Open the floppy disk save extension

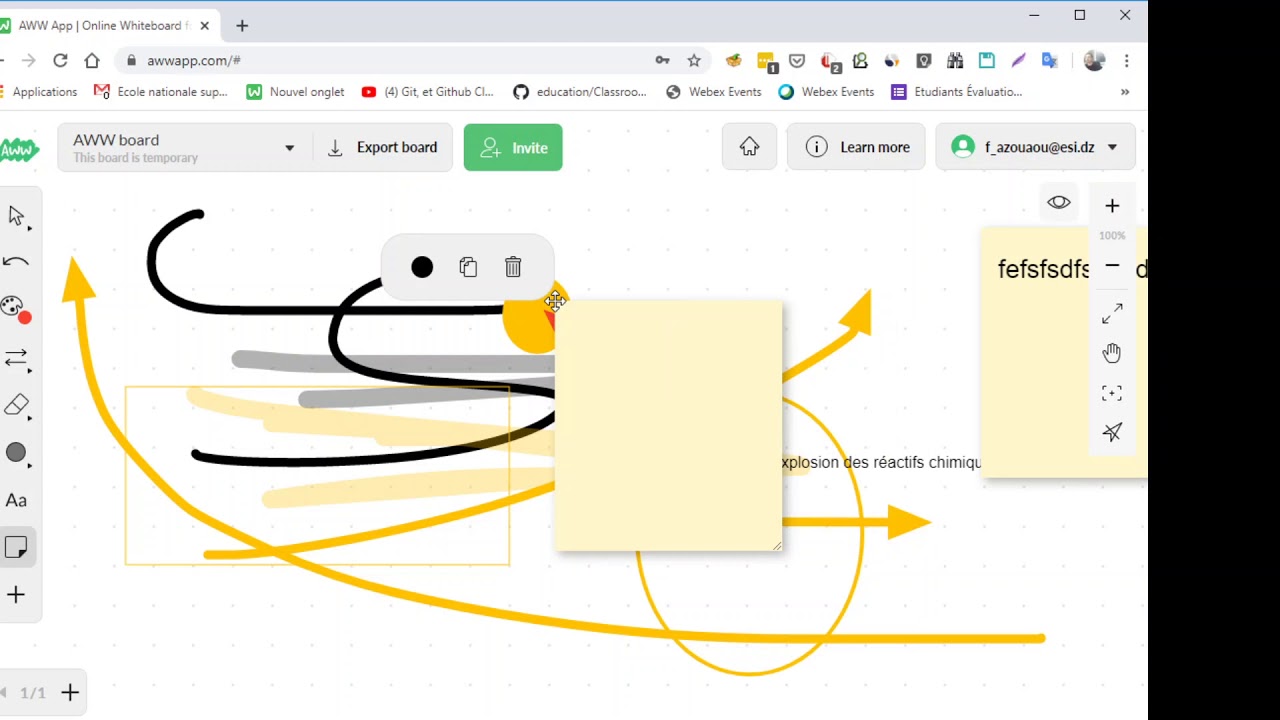tap(987, 60)
